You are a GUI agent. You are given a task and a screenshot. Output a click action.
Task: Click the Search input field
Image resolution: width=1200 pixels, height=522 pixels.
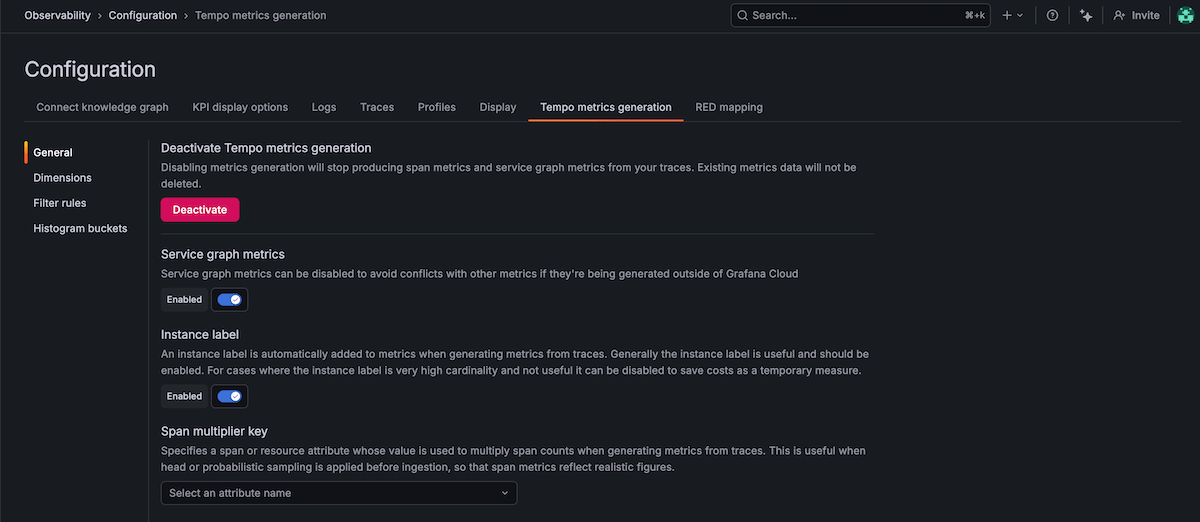[x=861, y=15]
